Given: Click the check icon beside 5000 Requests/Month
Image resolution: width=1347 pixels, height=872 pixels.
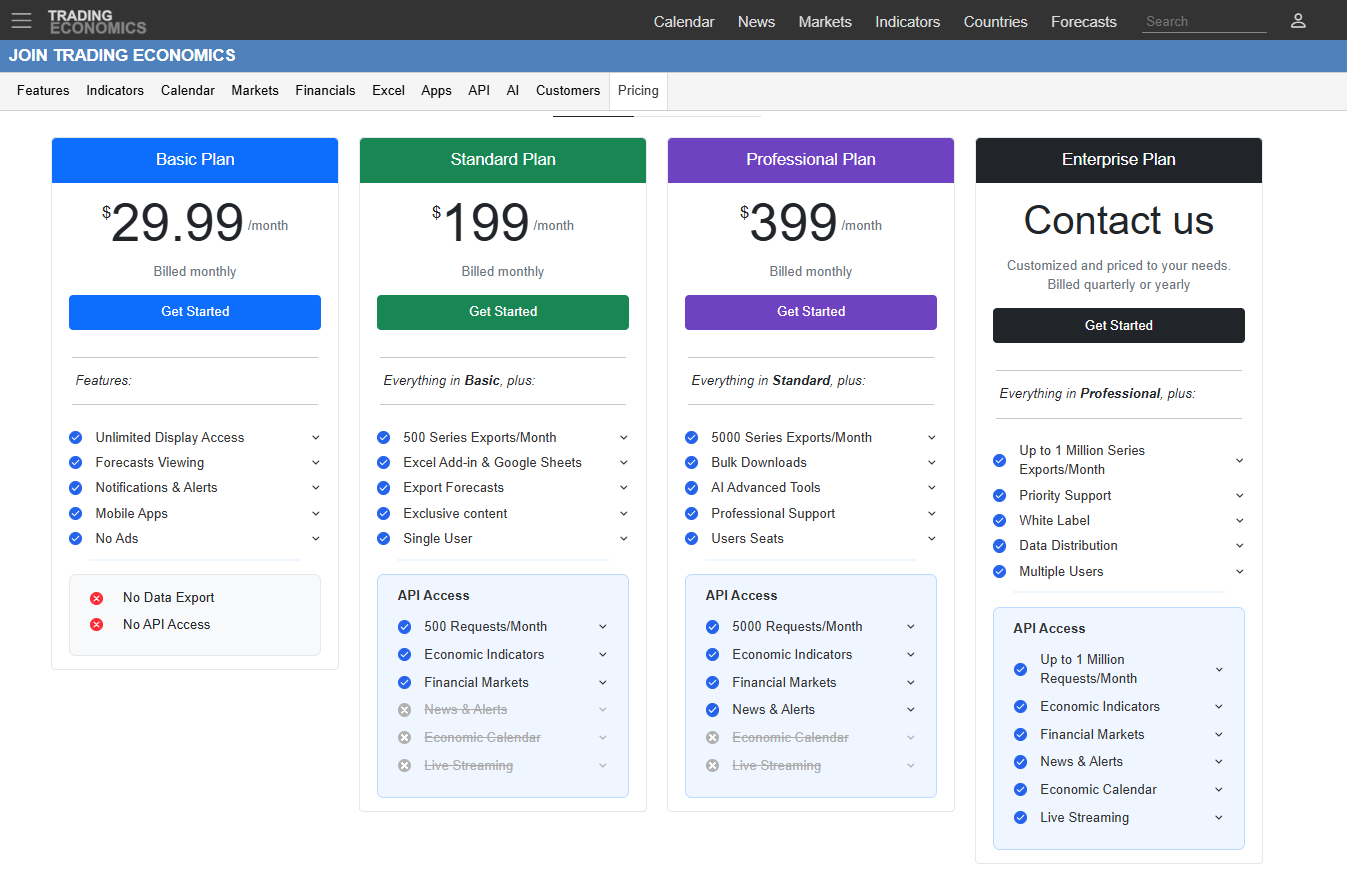Looking at the screenshot, I should point(712,627).
